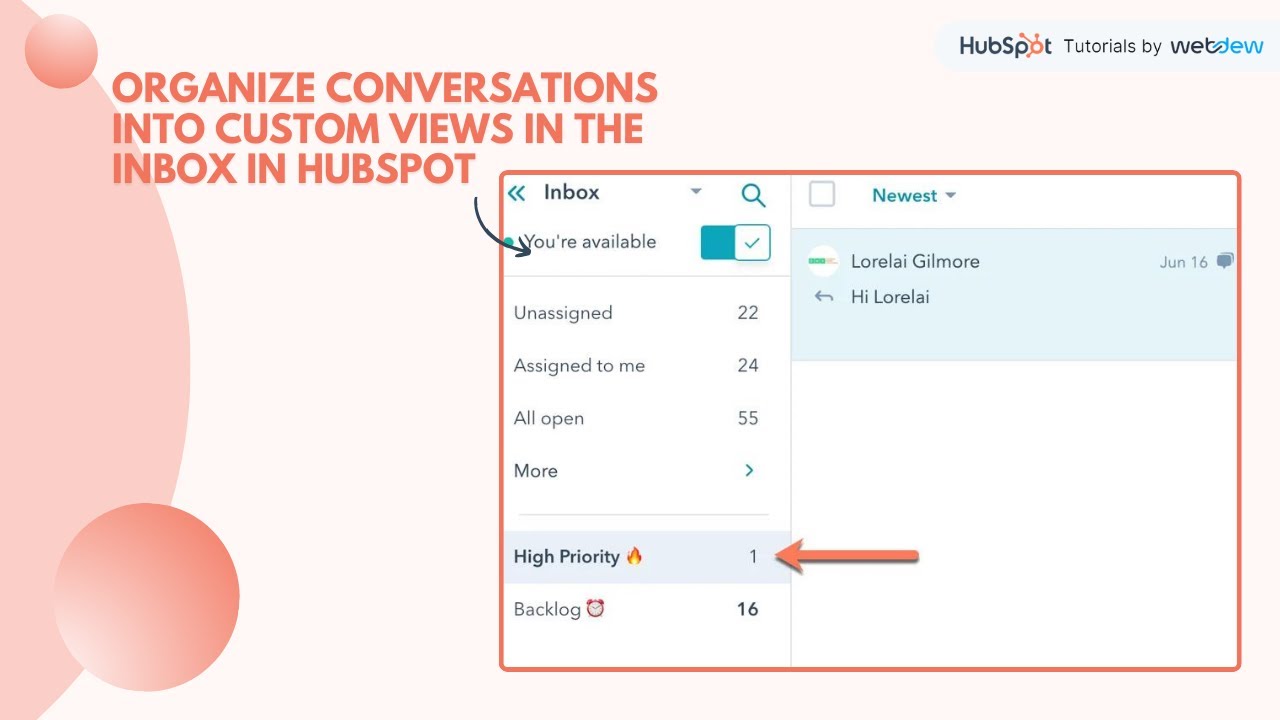Open the inbox search magnifier

(x=753, y=195)
